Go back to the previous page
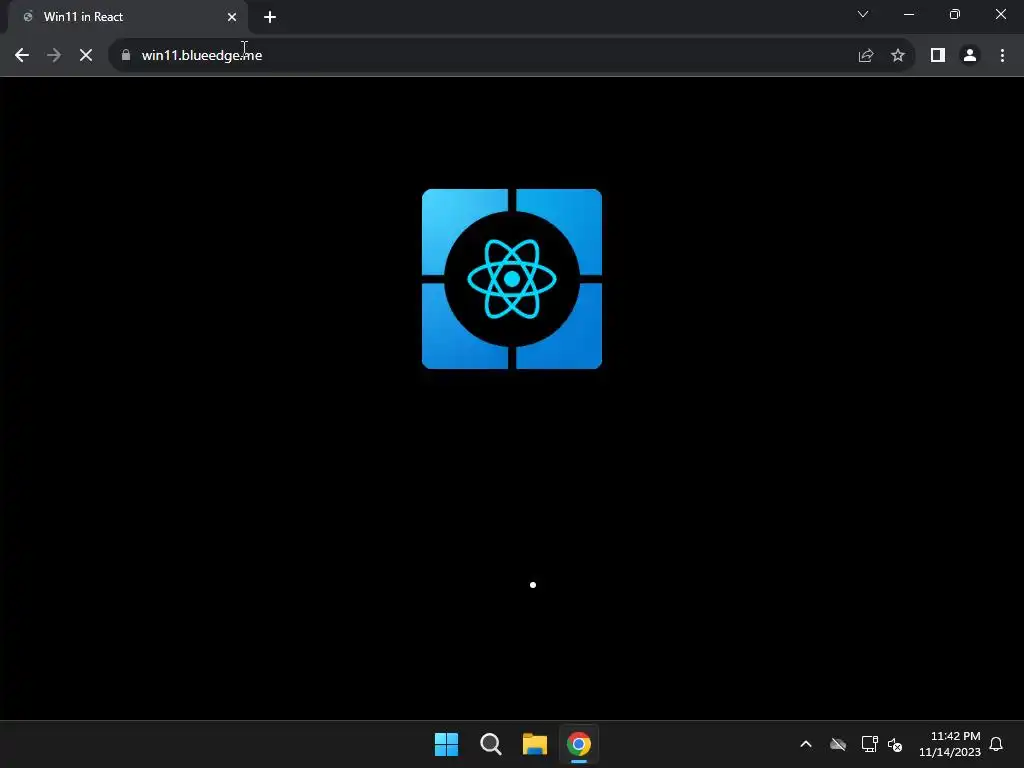The image size is (1024, 768). pos(22,56)
